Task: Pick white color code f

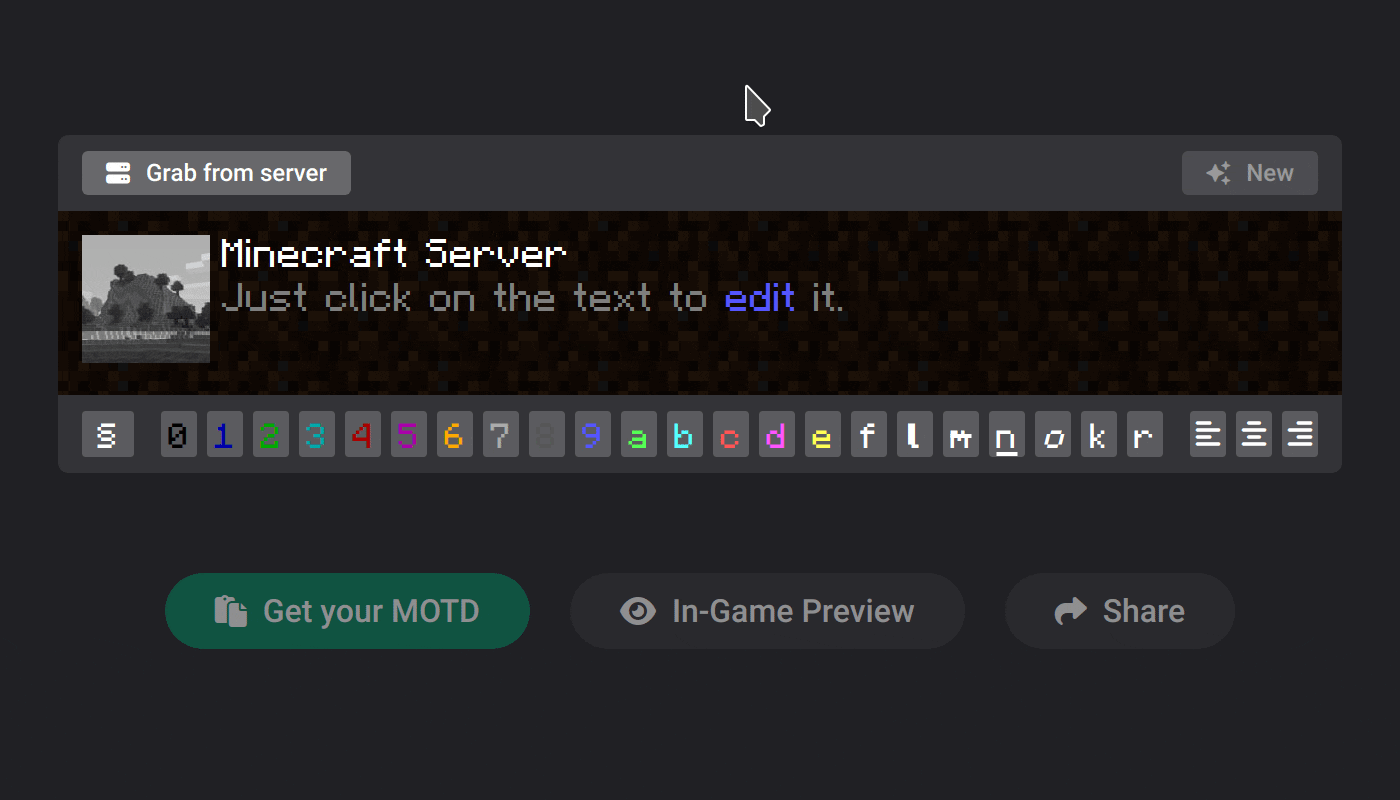Action: coord(869,435)
